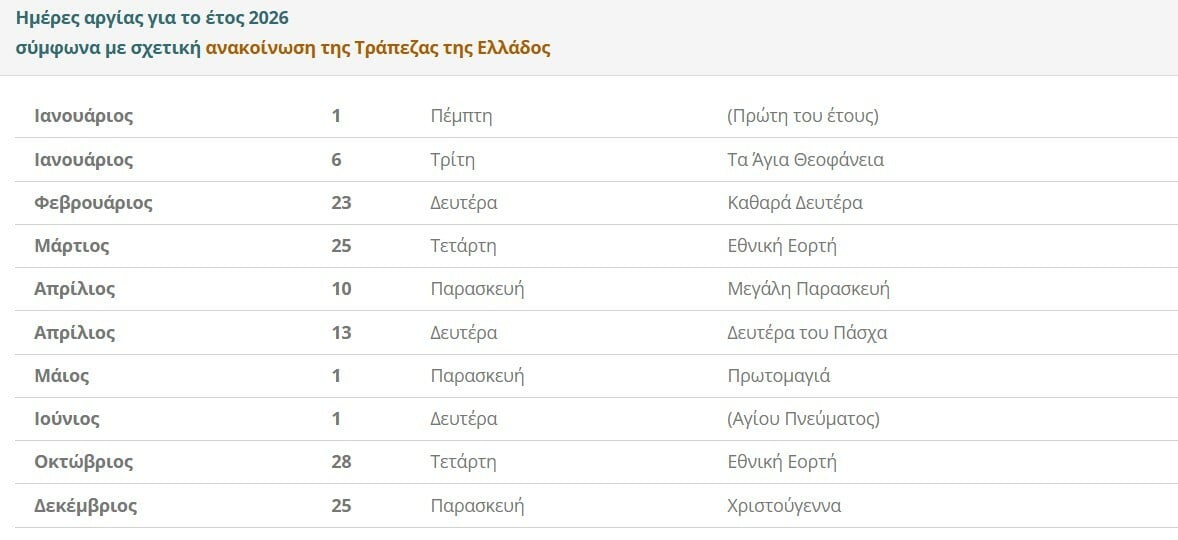
Task: Click the date number 23
Action: pyautogui.click(x=341, y=203)
